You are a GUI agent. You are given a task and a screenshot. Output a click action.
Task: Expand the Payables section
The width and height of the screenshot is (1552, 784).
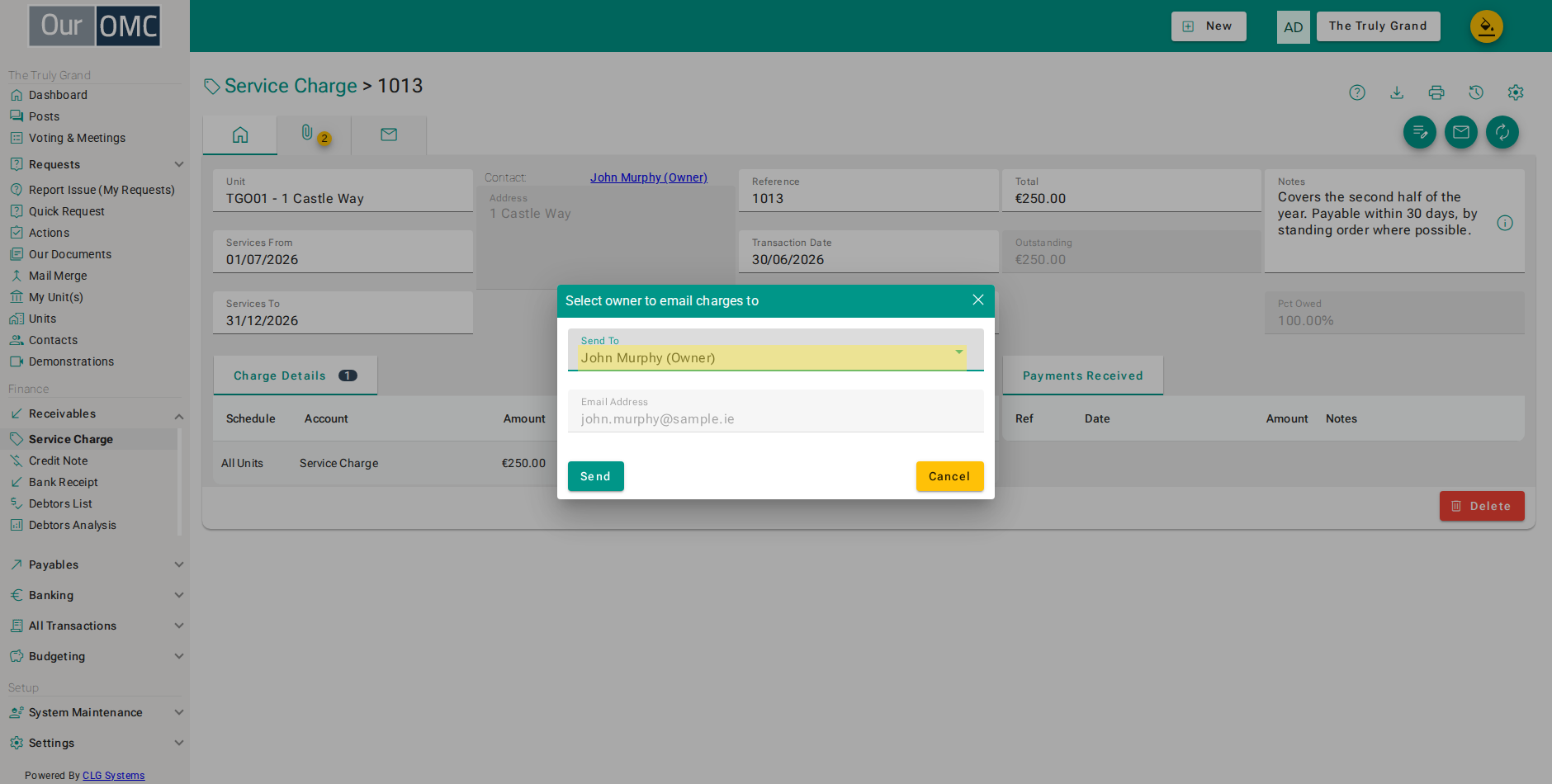coord(95,564)
